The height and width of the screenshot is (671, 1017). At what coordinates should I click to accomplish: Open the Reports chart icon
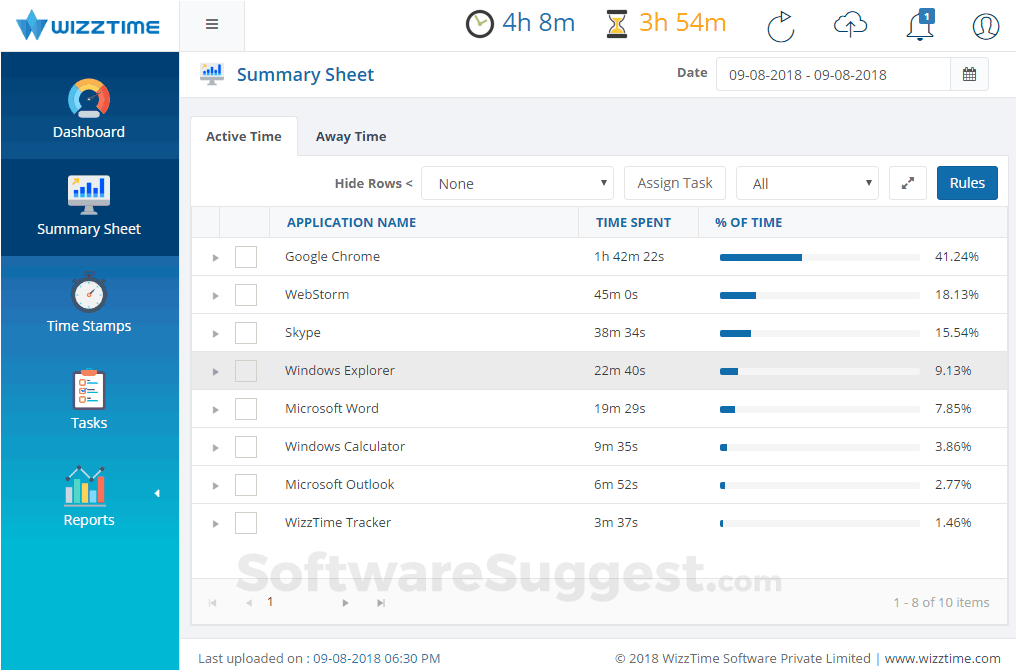pyautogui.click(x=85, y=486)
